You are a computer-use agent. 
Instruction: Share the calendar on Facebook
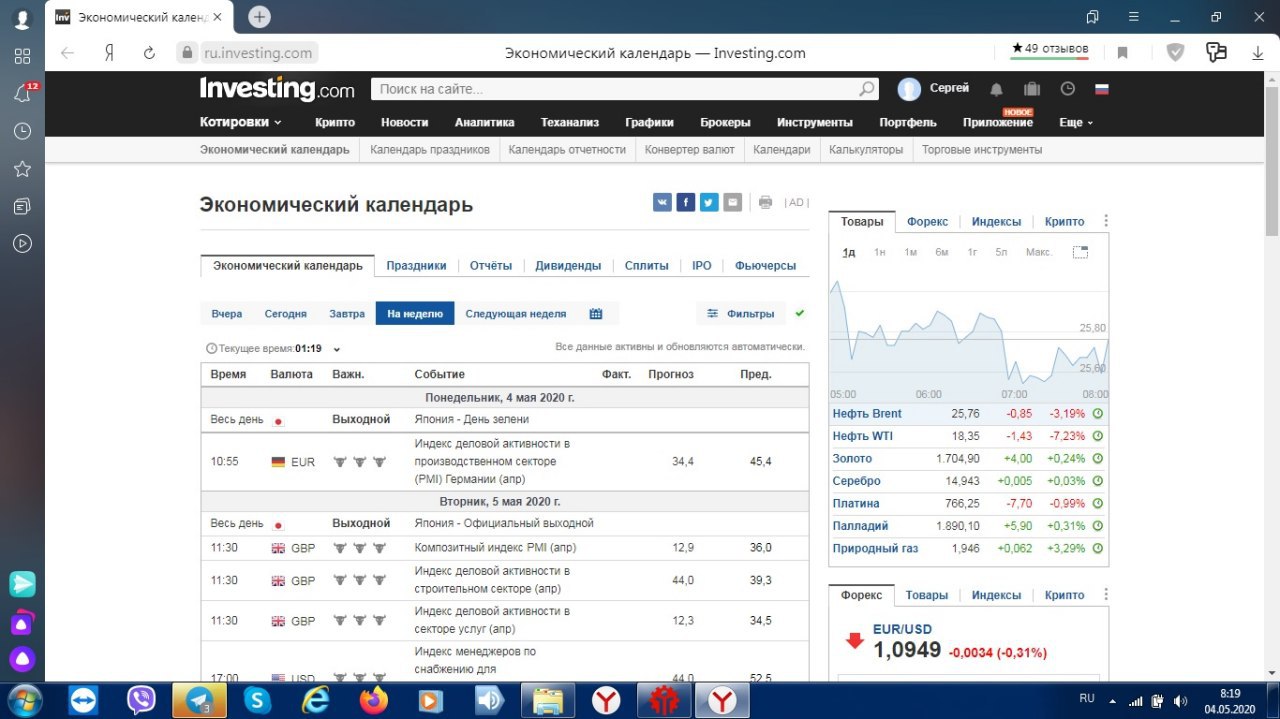pyautogui.click(x=685, y=202)
